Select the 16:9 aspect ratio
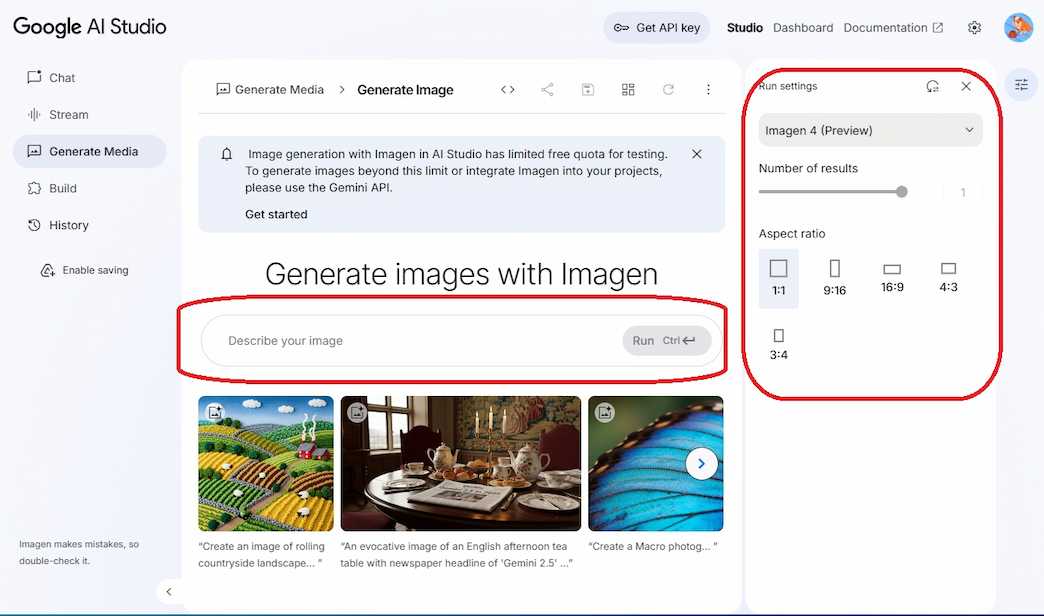 [891, 276]
